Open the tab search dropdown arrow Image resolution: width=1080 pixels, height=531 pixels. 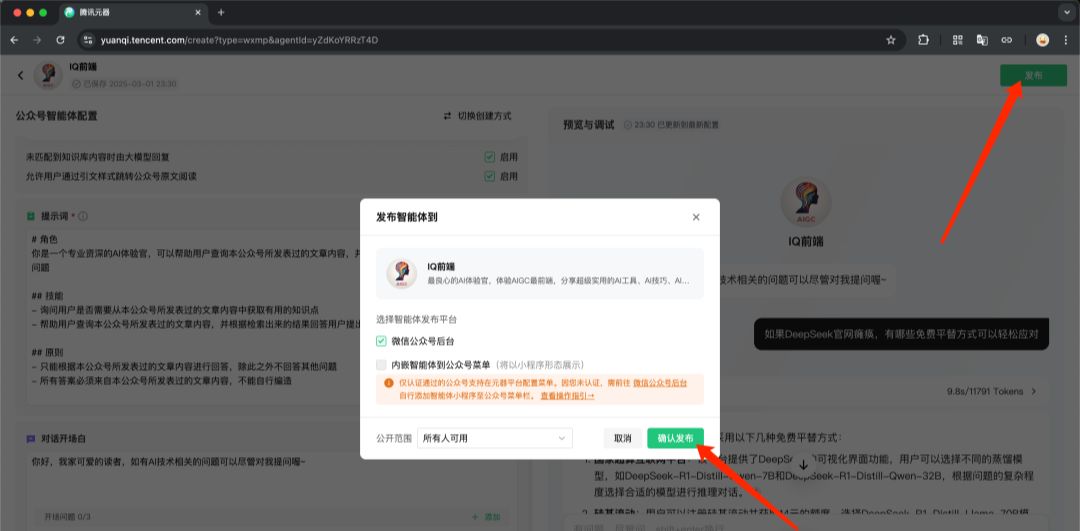point(1067,12)
